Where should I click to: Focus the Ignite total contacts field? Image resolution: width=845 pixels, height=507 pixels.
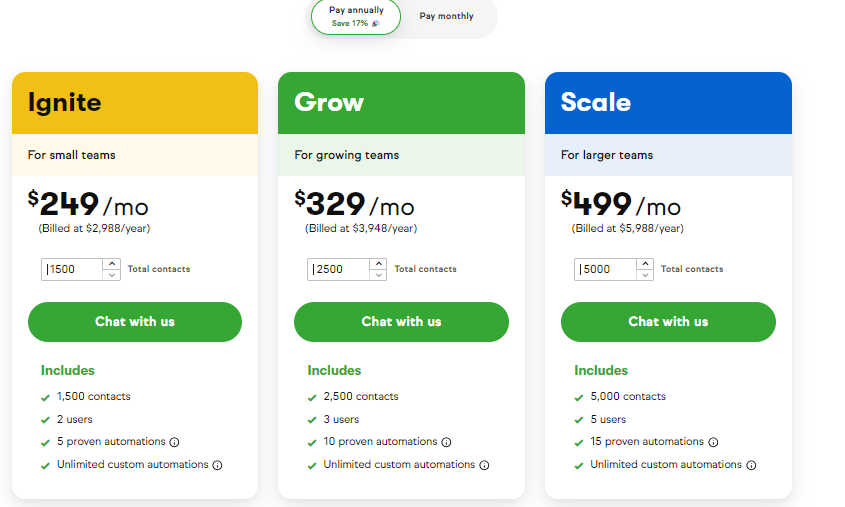[72, 269]
